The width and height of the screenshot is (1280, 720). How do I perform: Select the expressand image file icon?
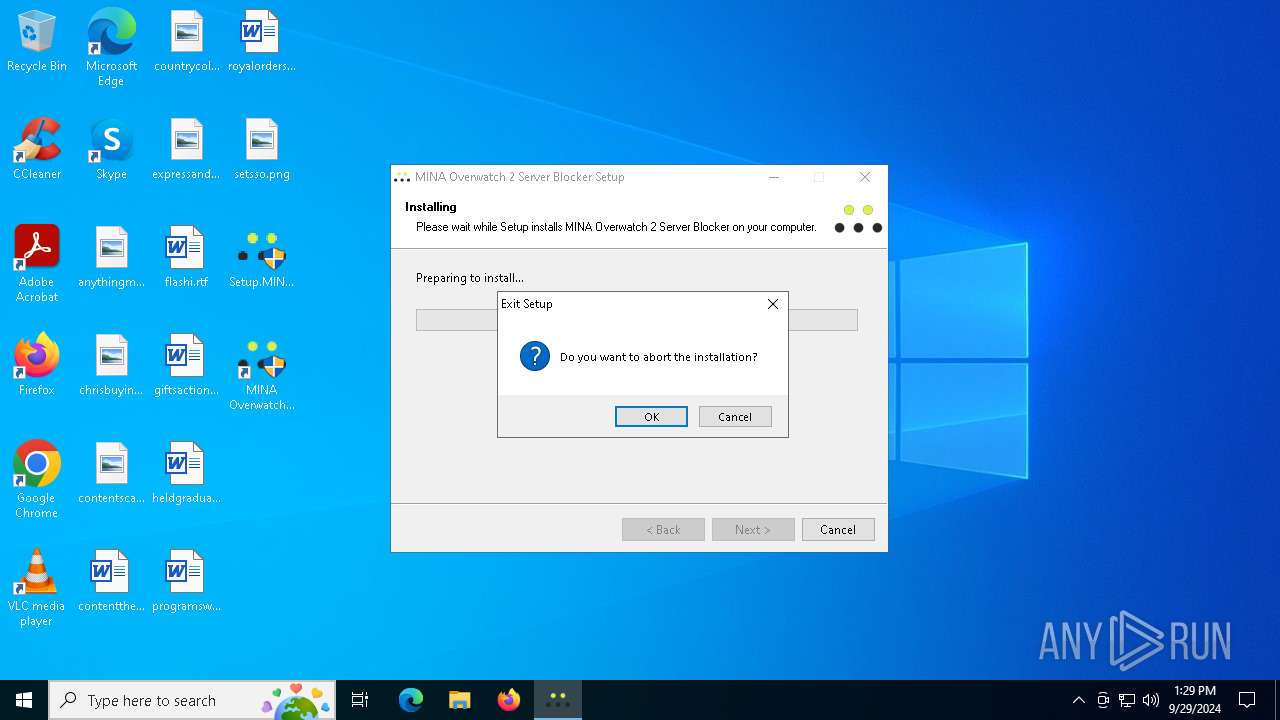(186, 150)
